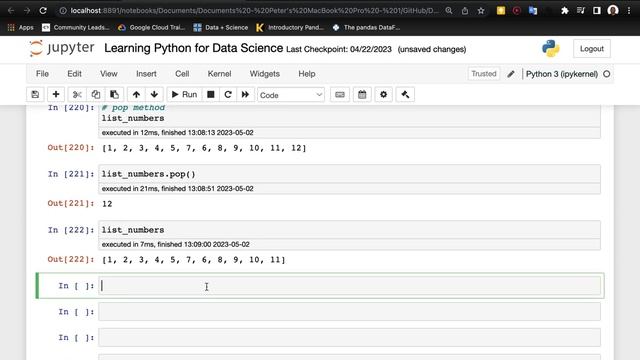Open the Insert menu
This screenshot has width=640, height=360.
click(146, 74)
